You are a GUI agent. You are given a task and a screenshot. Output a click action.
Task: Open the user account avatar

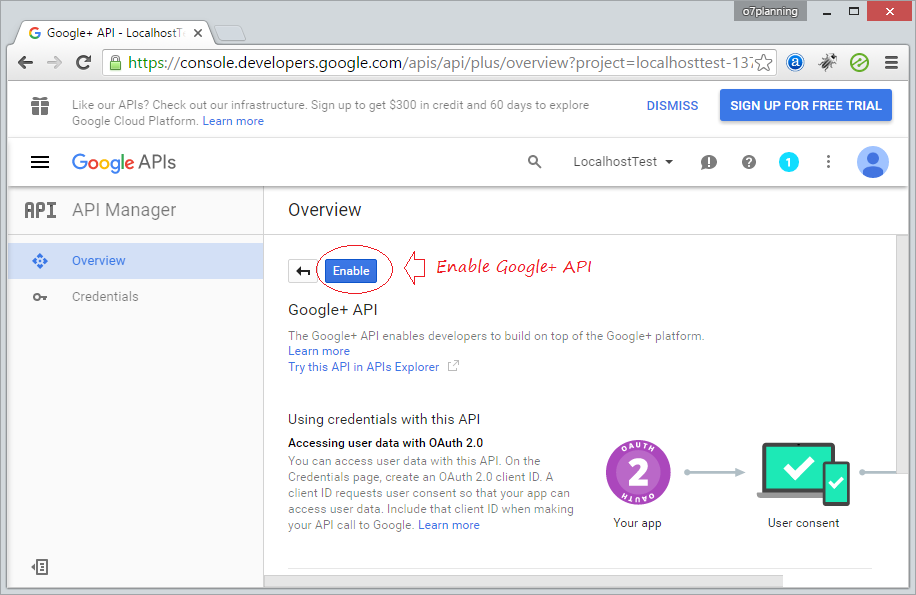873,162
